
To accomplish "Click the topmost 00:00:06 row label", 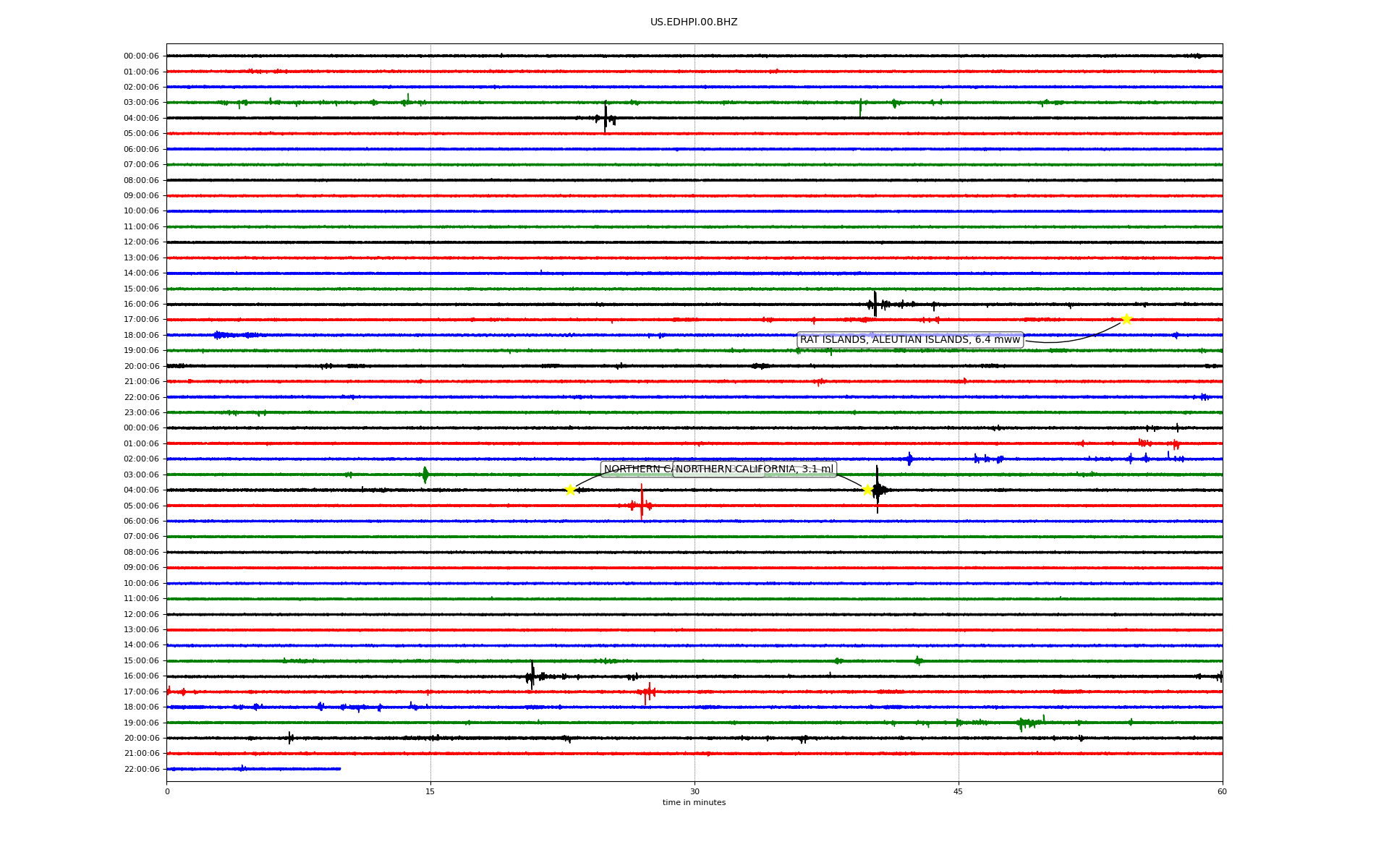I will 141,56.
